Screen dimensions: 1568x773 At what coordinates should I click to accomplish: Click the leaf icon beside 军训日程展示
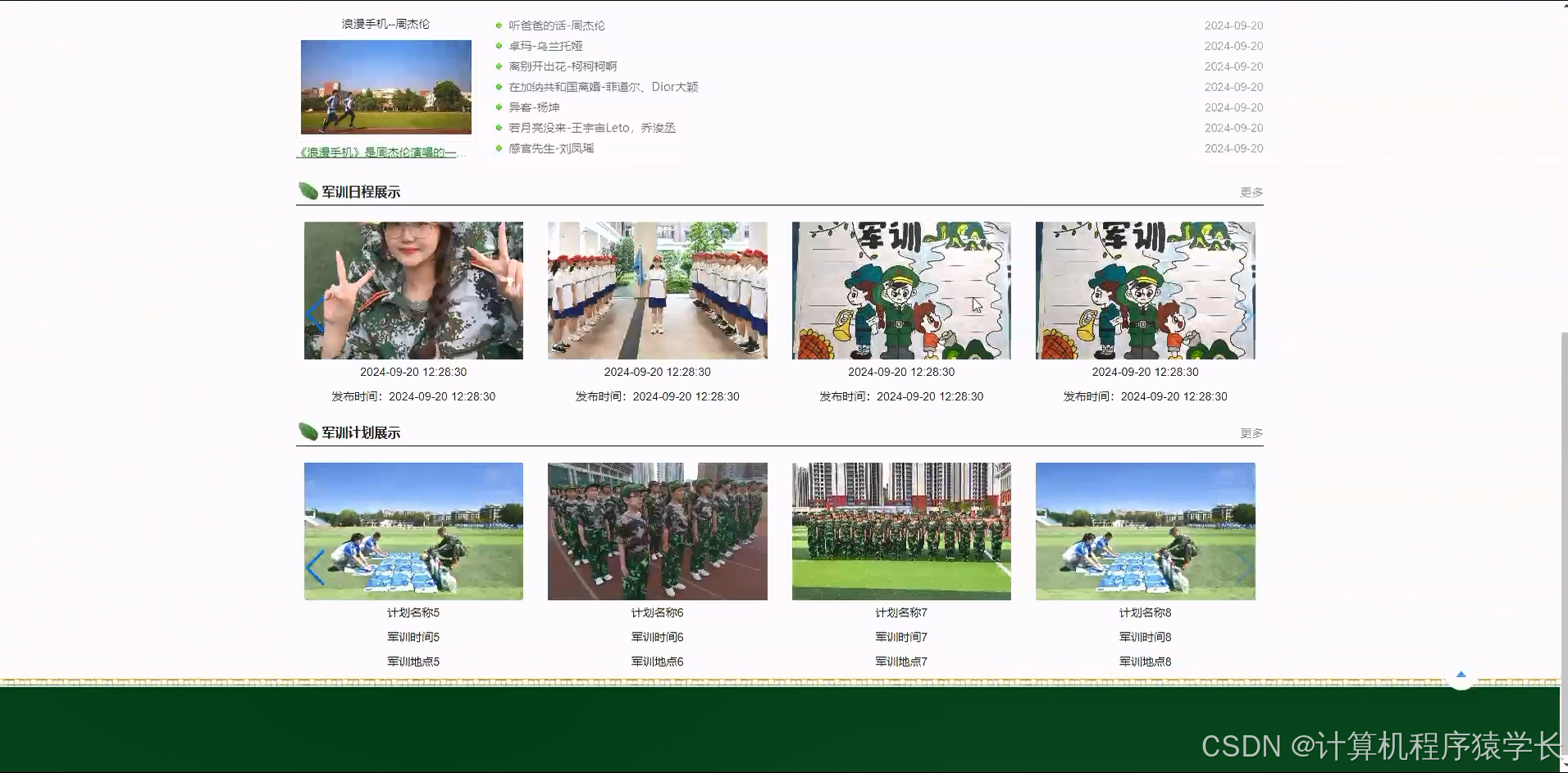[308, 190]
